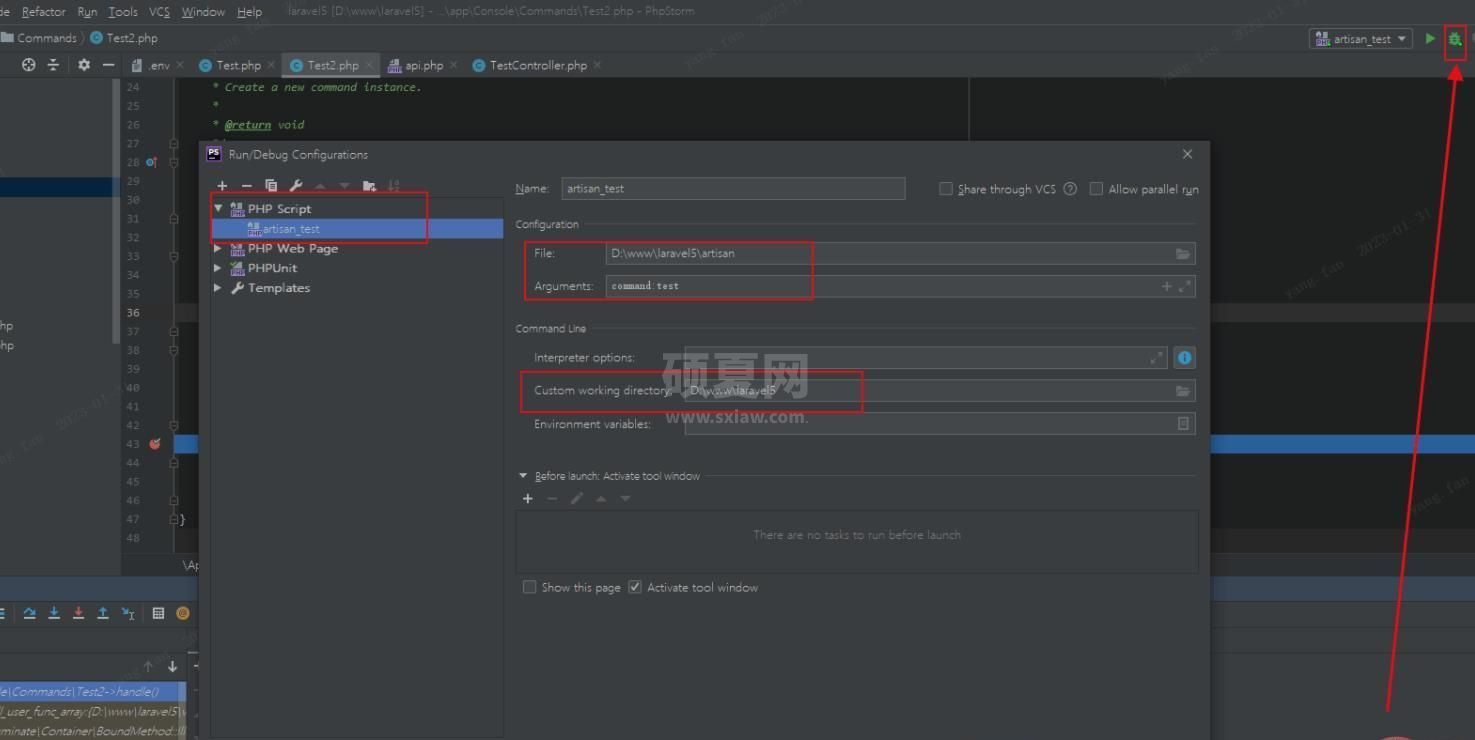Open the Tools menu
The image size is (1475, 740).
pos(123,12)
